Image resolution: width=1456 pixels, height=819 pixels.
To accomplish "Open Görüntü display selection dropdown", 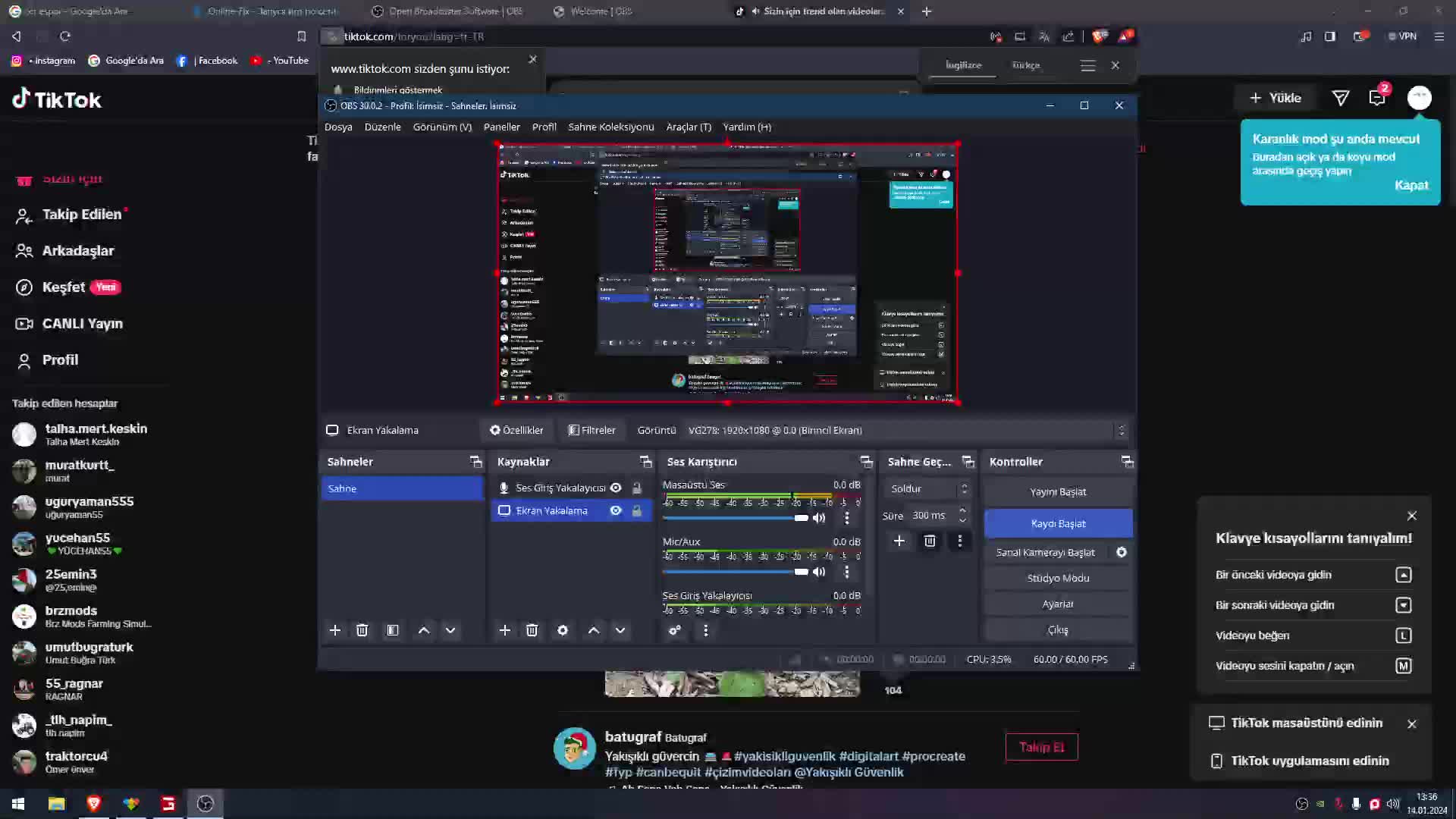I will click(x=905, y=430).
